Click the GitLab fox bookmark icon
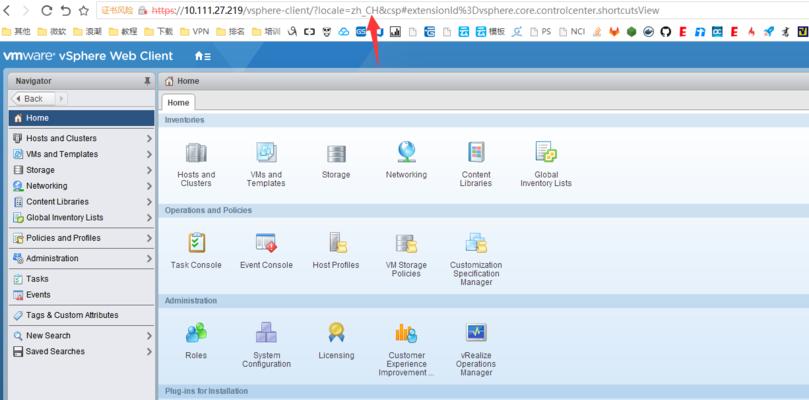The image size is (809, 400). point(614,32)
